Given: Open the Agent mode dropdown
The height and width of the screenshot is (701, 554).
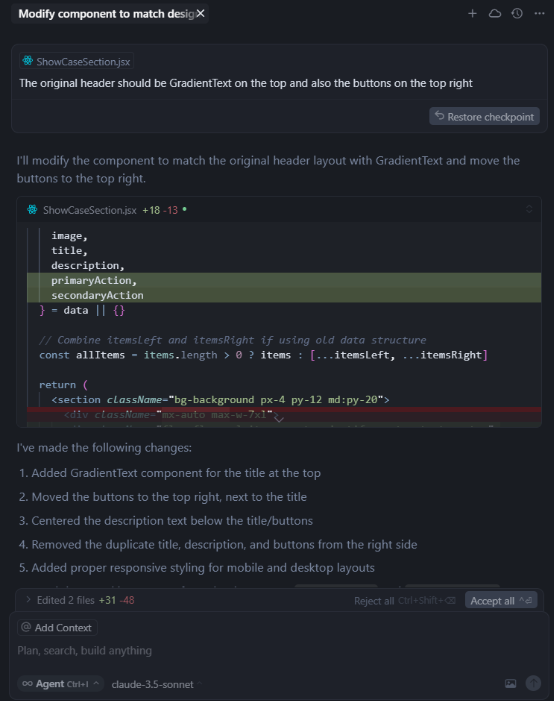Looking at the screenshot, I should pyautogui.click(x=61, y=684).
